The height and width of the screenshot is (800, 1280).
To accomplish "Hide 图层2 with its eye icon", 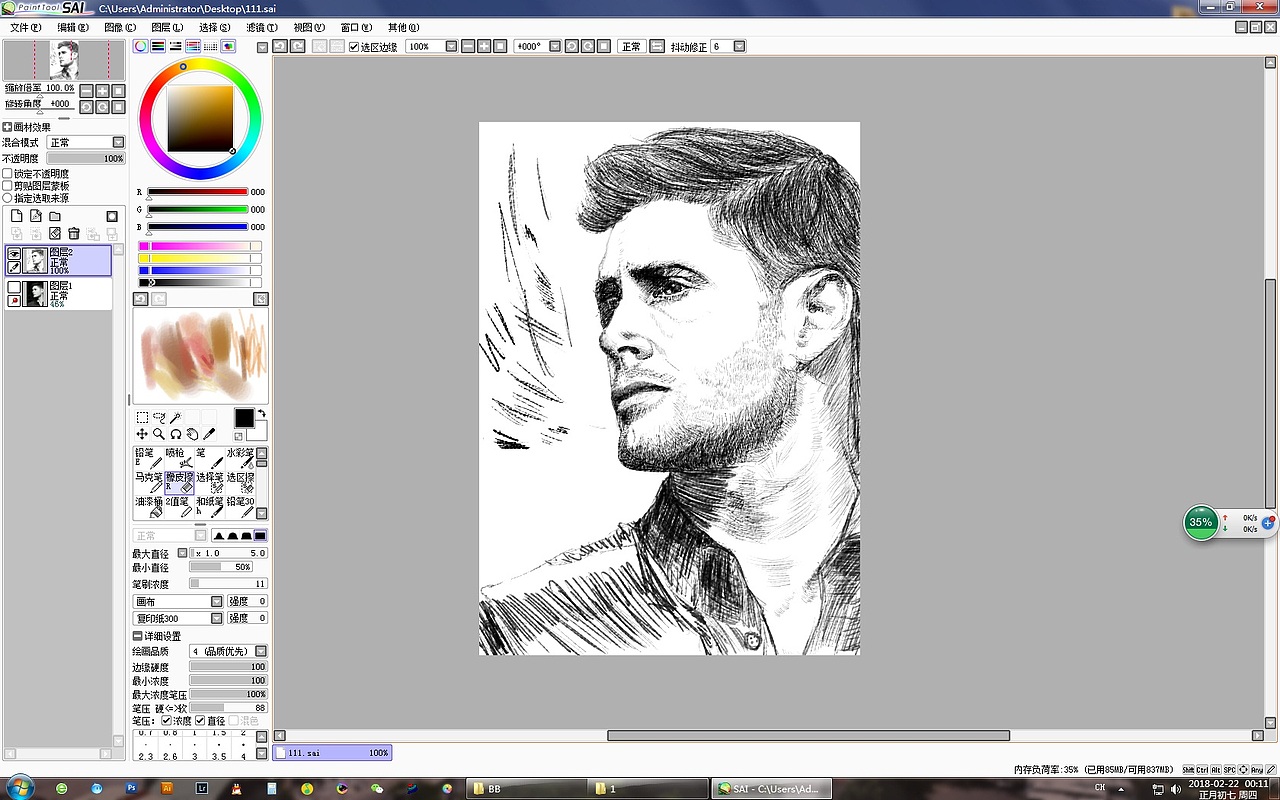I will point(14,254).
